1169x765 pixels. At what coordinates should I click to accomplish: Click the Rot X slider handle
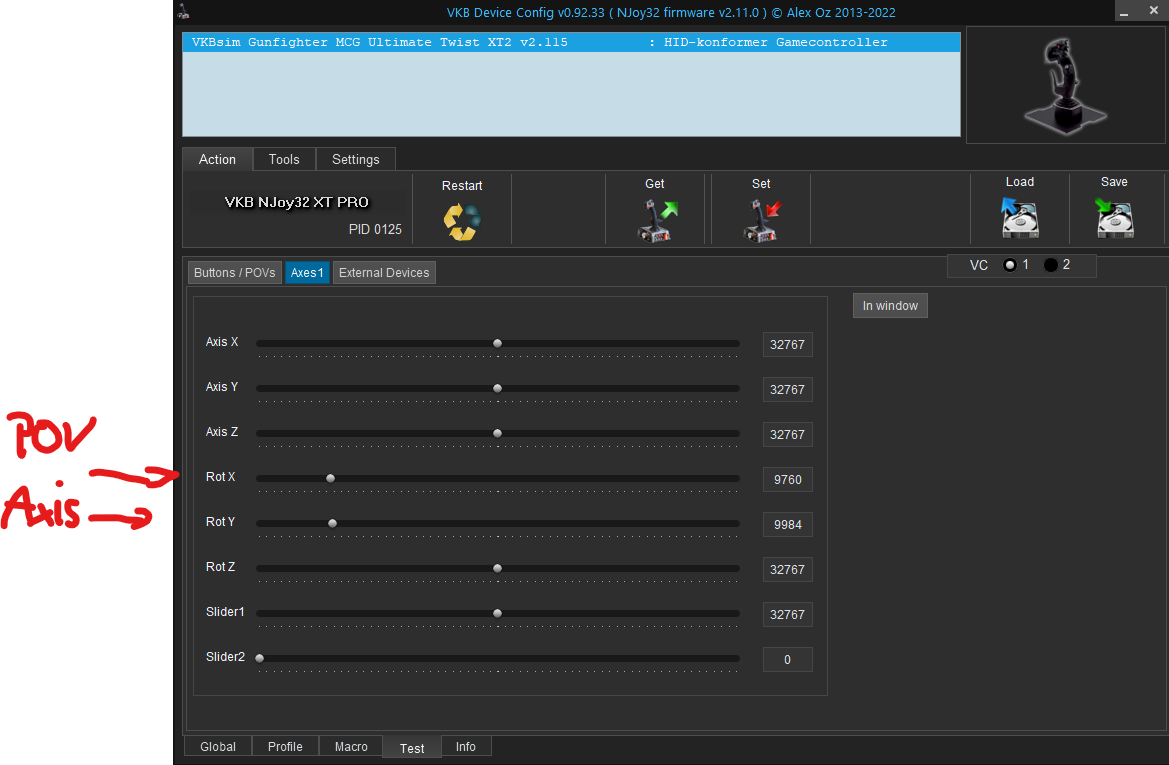click(x=330, y=479)
